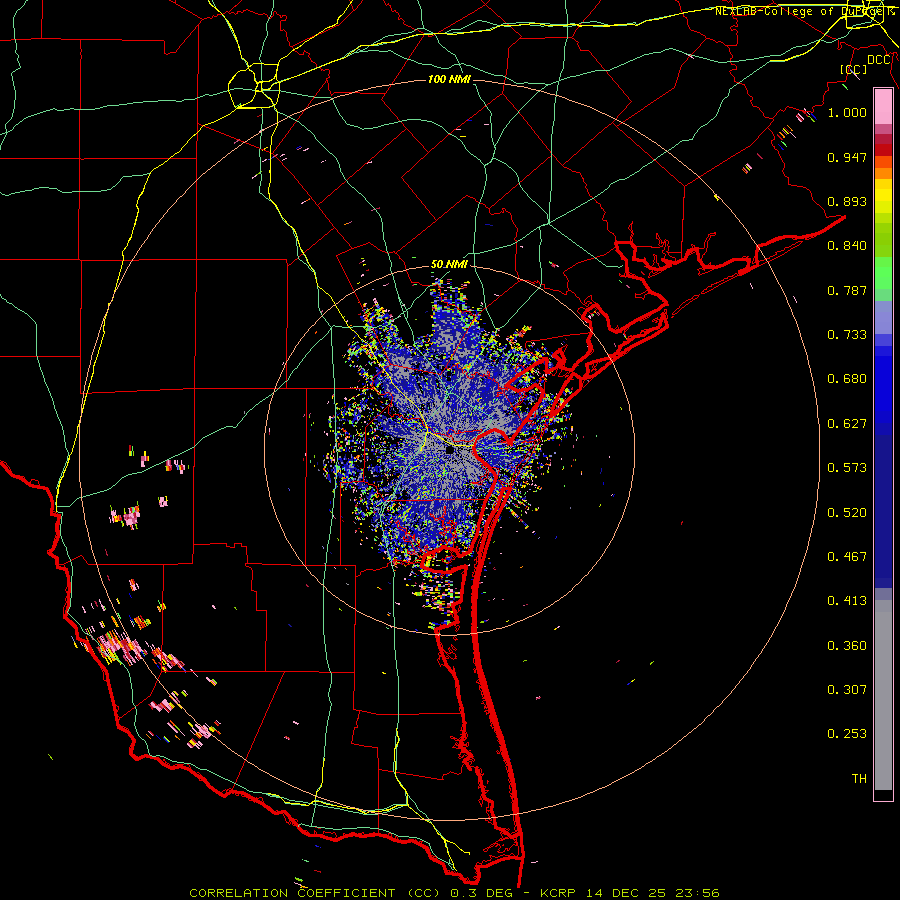The image size is (900, 900).
Task: Pick the gray low-value color bar segment
Action: click(883, 695)
